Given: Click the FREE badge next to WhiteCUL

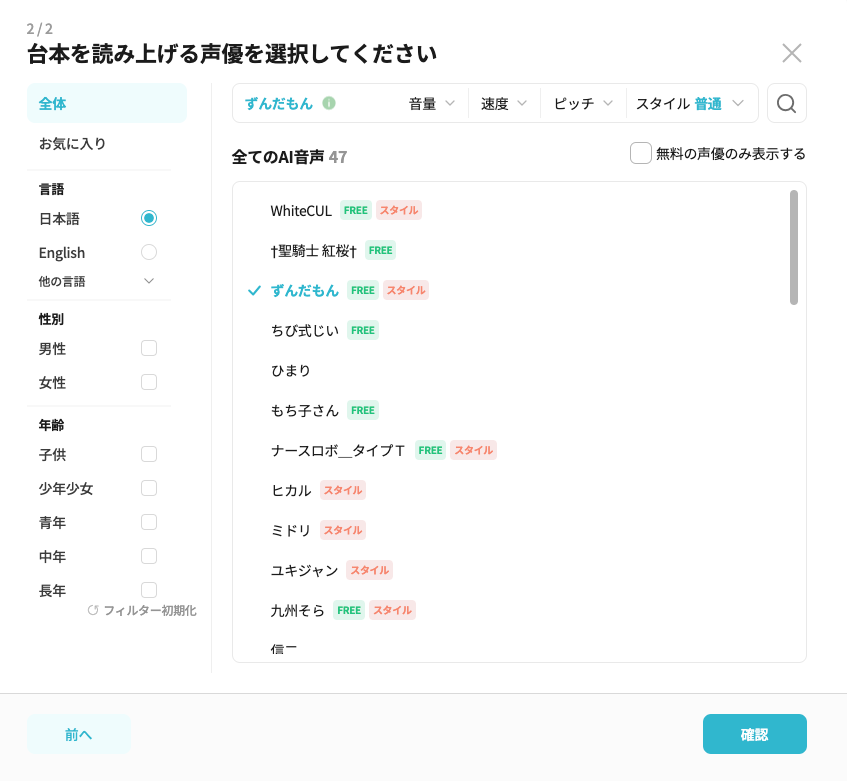Looking at the screenshot, I should [355, 210].
